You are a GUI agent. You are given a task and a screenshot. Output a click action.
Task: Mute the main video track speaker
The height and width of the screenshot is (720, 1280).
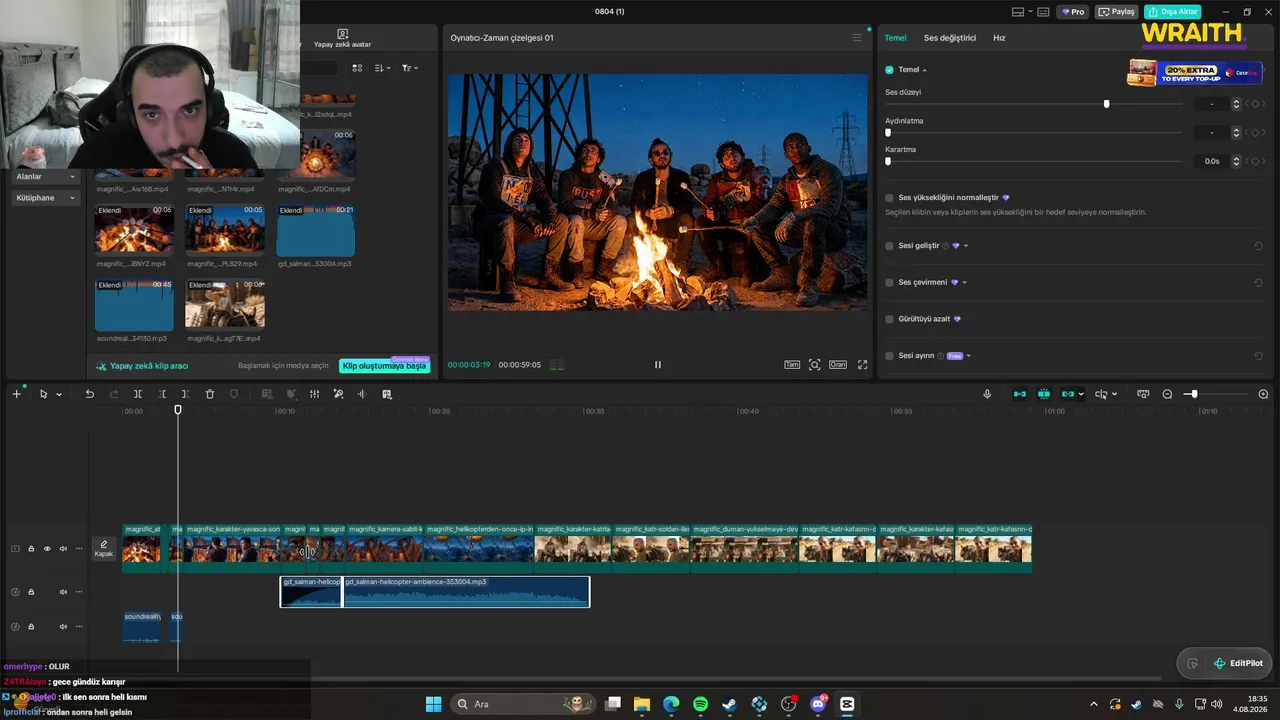click(63, 548)
